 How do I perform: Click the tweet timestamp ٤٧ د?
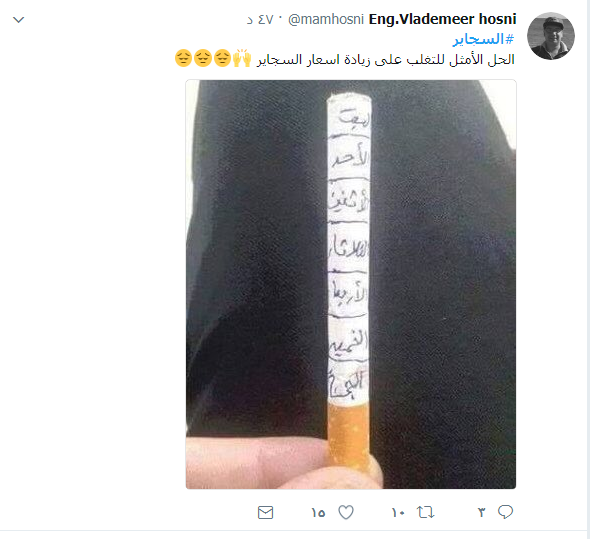click(x=260, y=20)
